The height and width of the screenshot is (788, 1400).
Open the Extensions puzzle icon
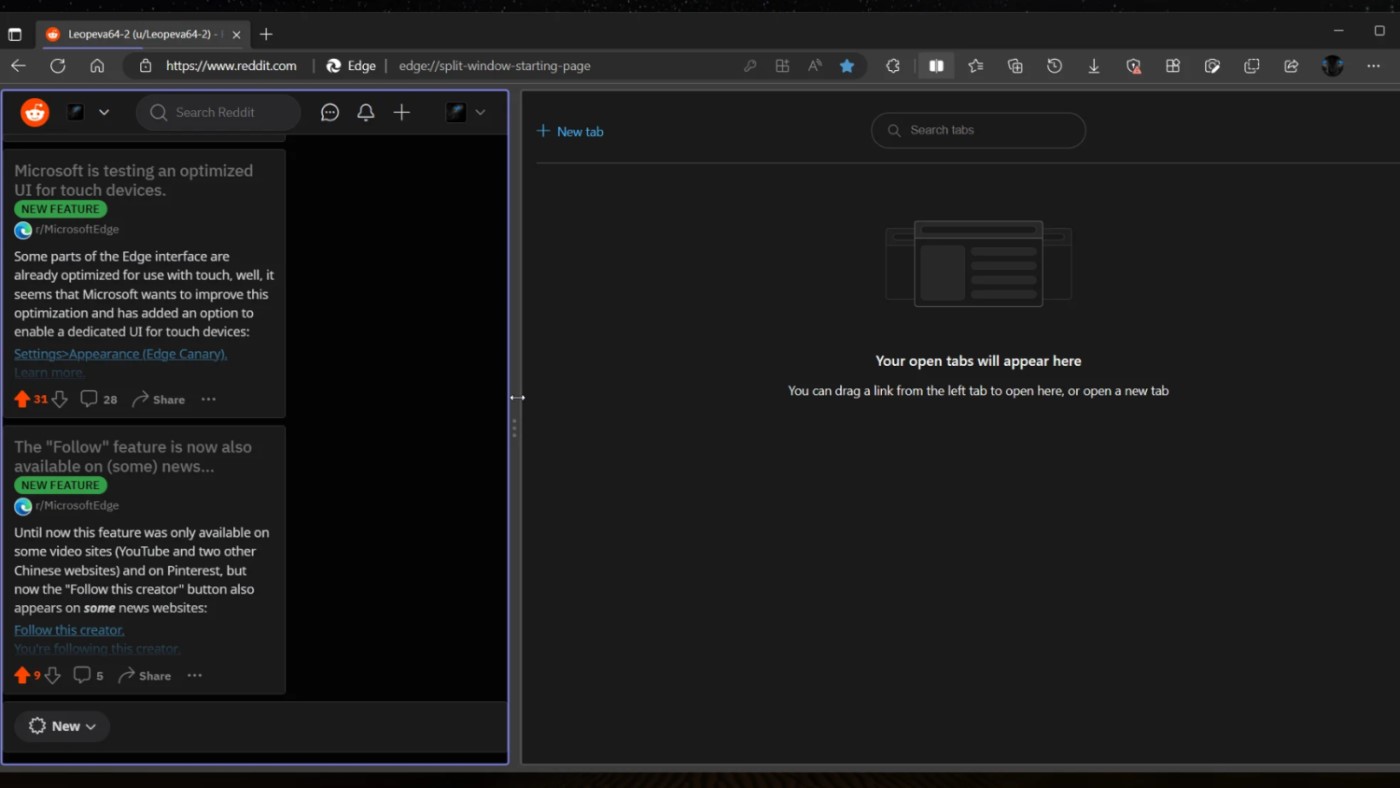(893, 66)
